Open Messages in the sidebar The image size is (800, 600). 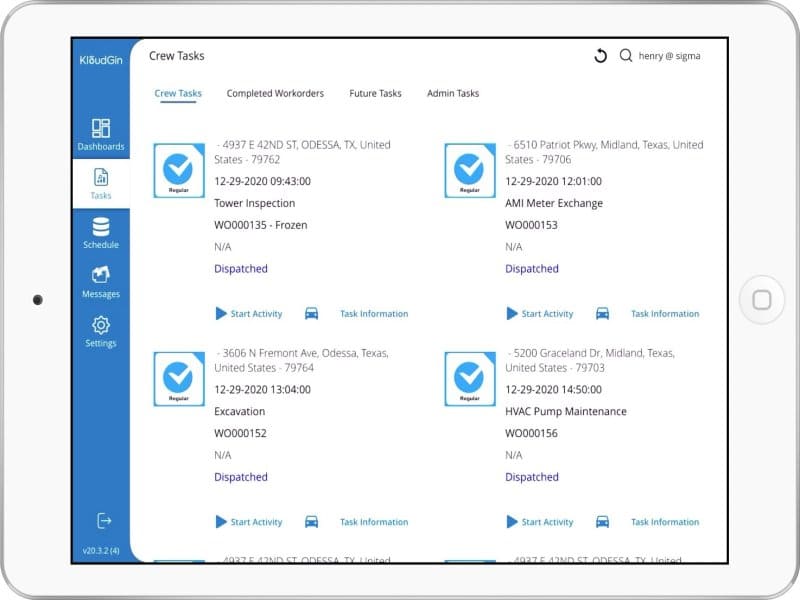point(101,282)
